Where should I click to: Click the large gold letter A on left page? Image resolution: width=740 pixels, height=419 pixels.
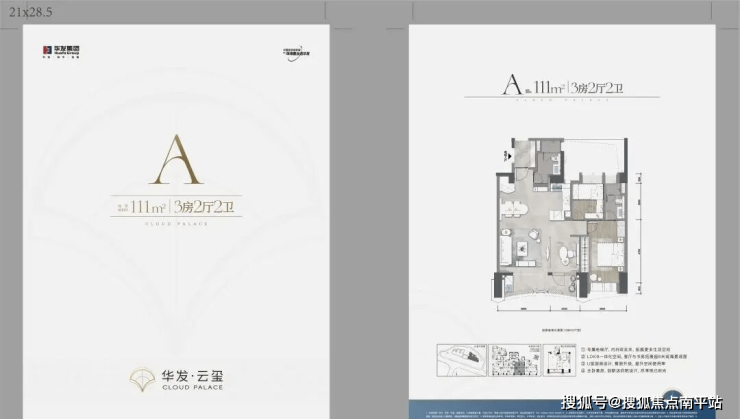tap(175, 158)
